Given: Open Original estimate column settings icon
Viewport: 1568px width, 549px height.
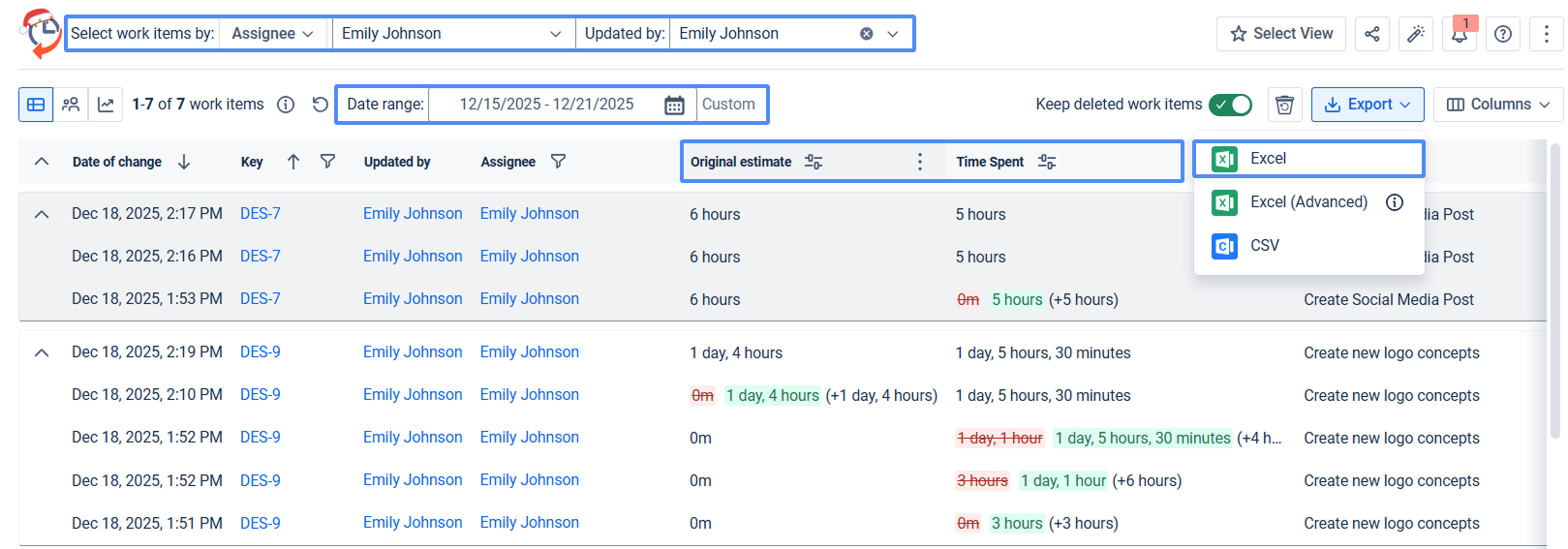Looking at the screenshot, I should click(814, 162).
